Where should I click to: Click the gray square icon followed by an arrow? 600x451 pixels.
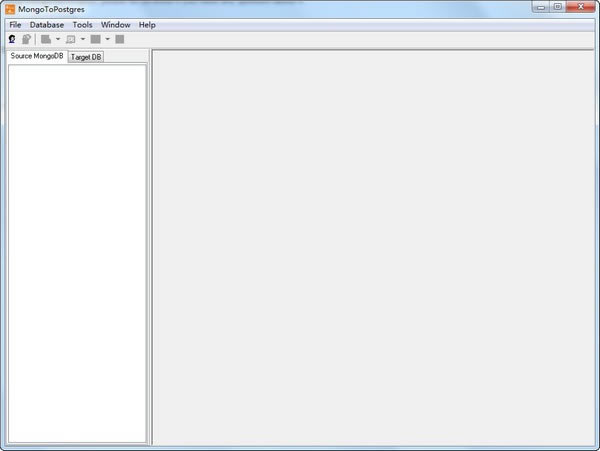click(96, 39)
